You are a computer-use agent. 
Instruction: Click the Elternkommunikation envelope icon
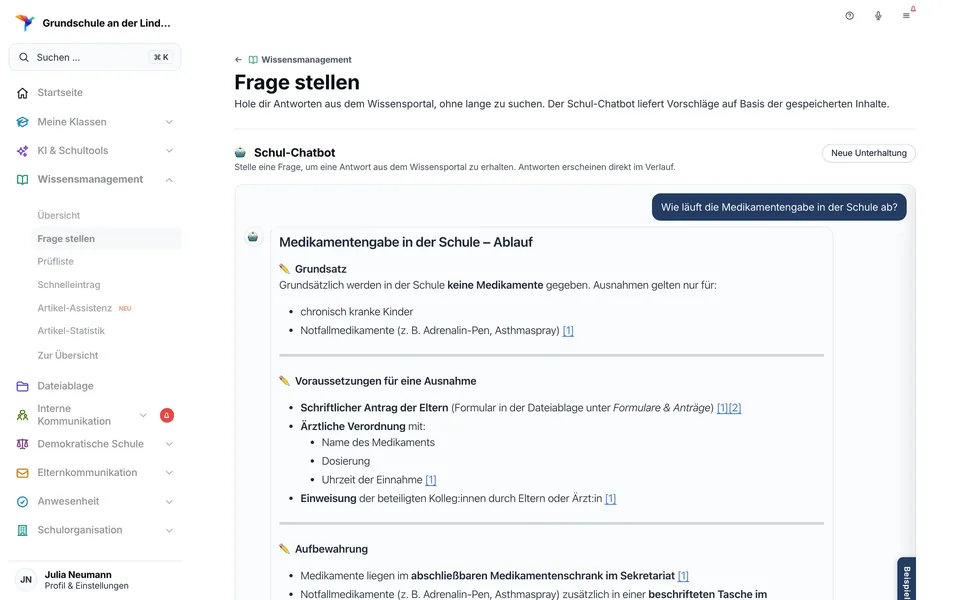click(23, 473)
